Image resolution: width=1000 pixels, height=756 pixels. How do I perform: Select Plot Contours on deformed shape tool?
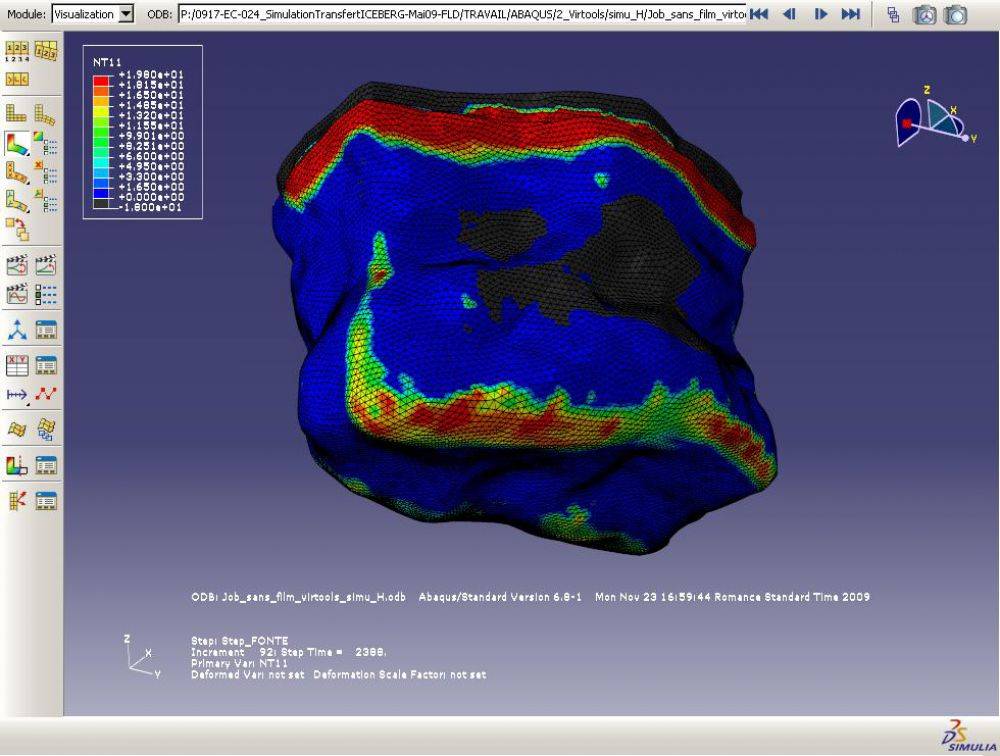(x=17, y=144)
